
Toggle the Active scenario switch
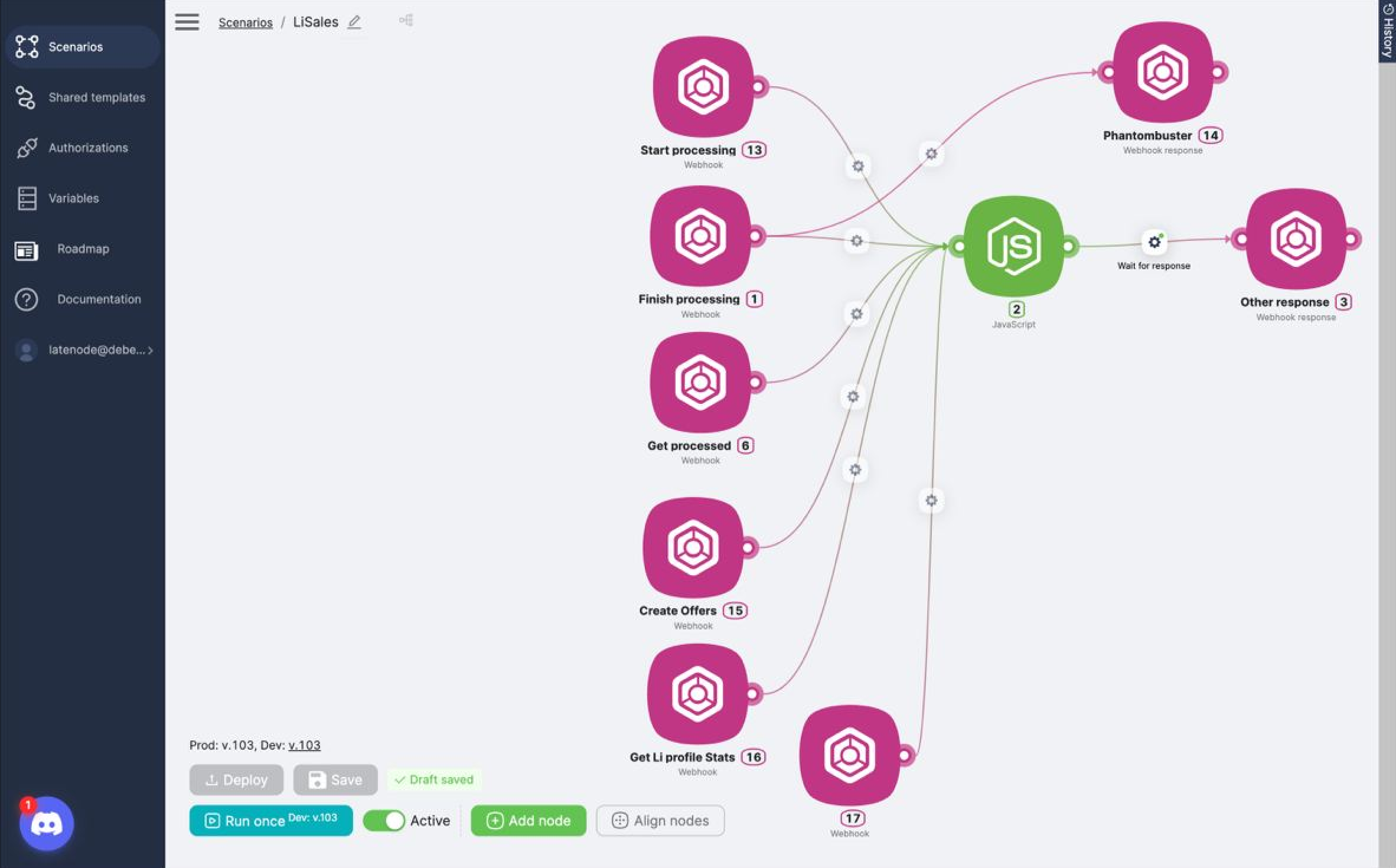[384, 820]
